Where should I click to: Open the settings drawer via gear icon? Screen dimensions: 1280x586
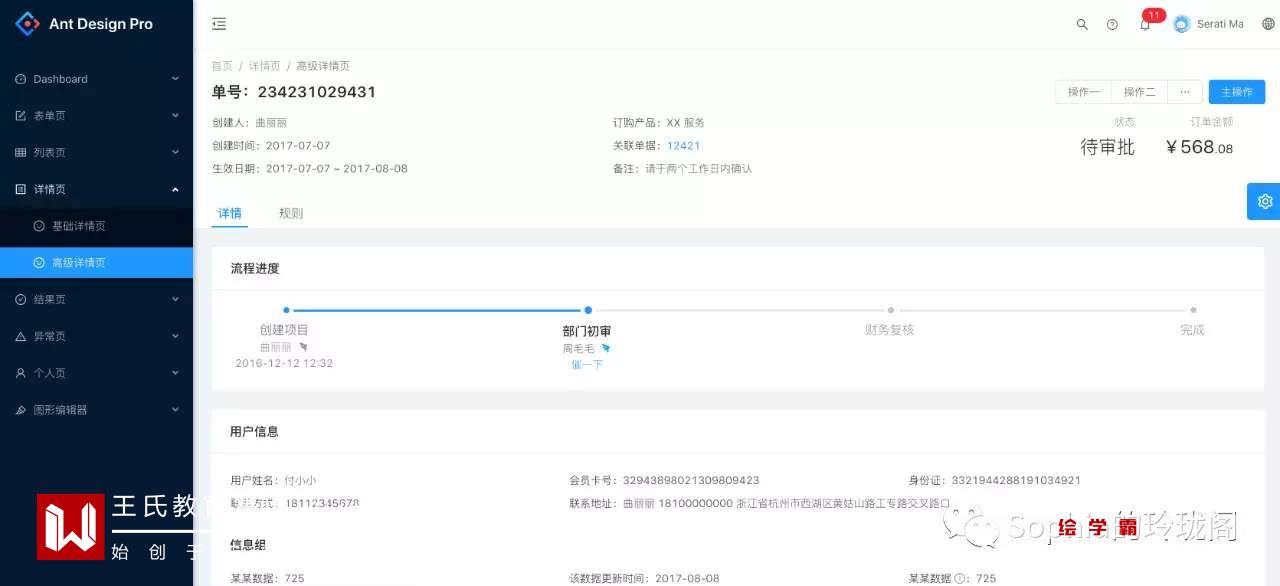pyautogui.click(x=1265, y=201)
